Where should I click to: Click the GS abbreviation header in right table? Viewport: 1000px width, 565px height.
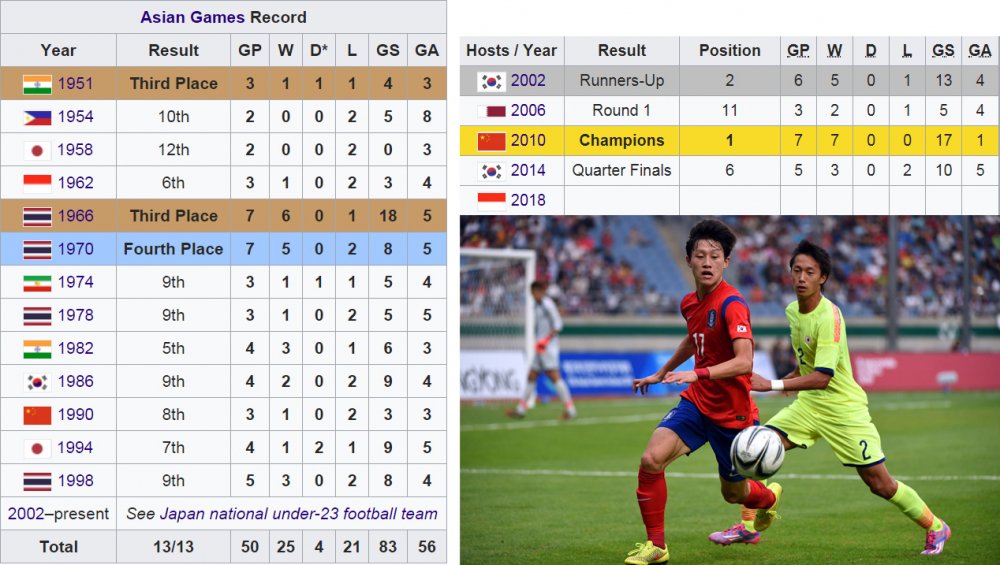tap(943, 50)
